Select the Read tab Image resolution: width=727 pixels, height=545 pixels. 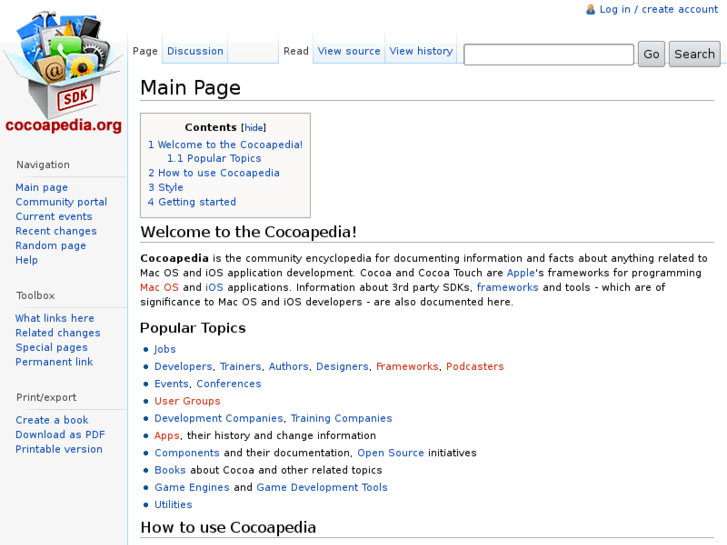[x=296, y=51]
